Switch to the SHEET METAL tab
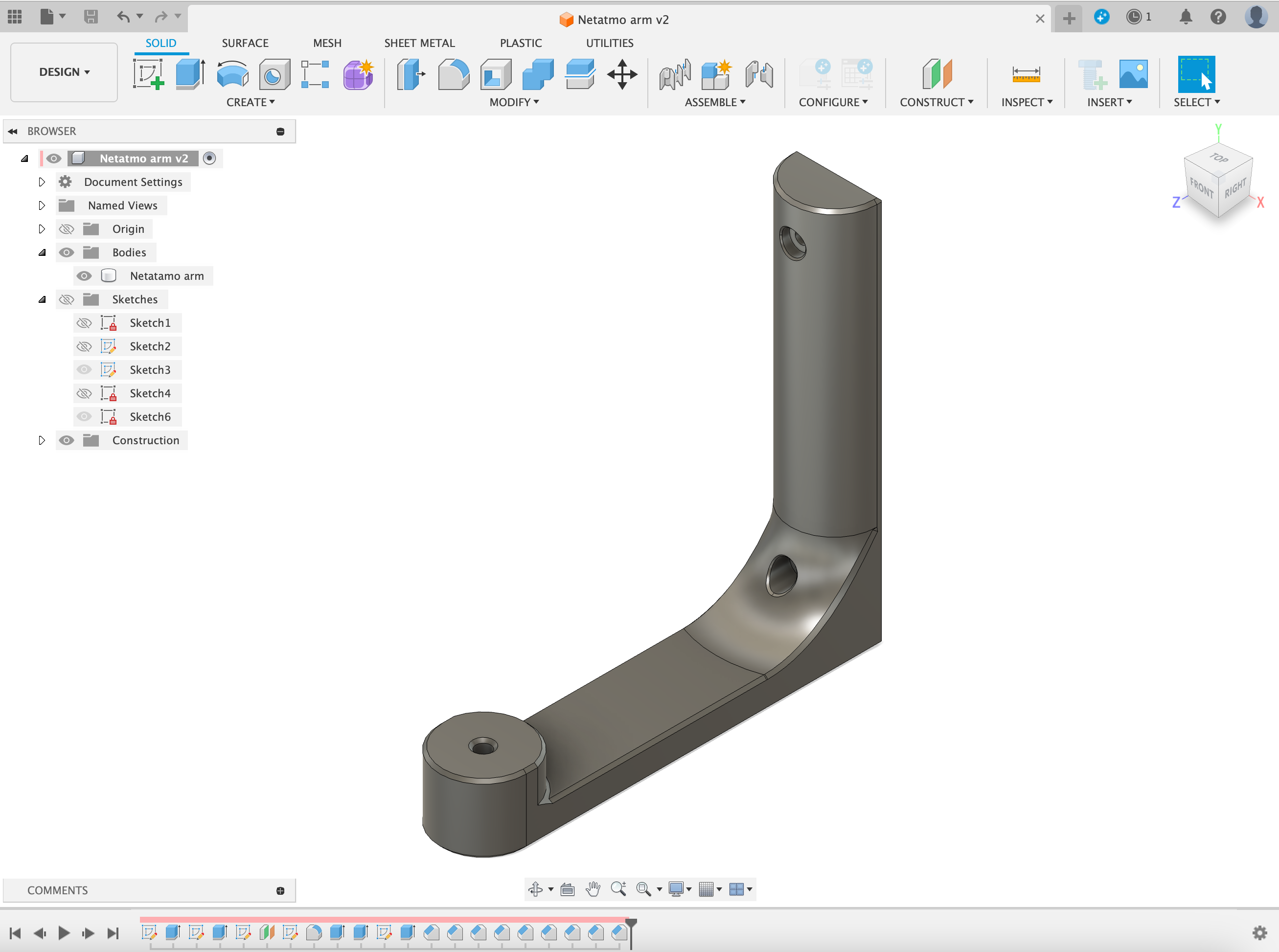This screenshot has height=952, width=1279. coord(419,43)
